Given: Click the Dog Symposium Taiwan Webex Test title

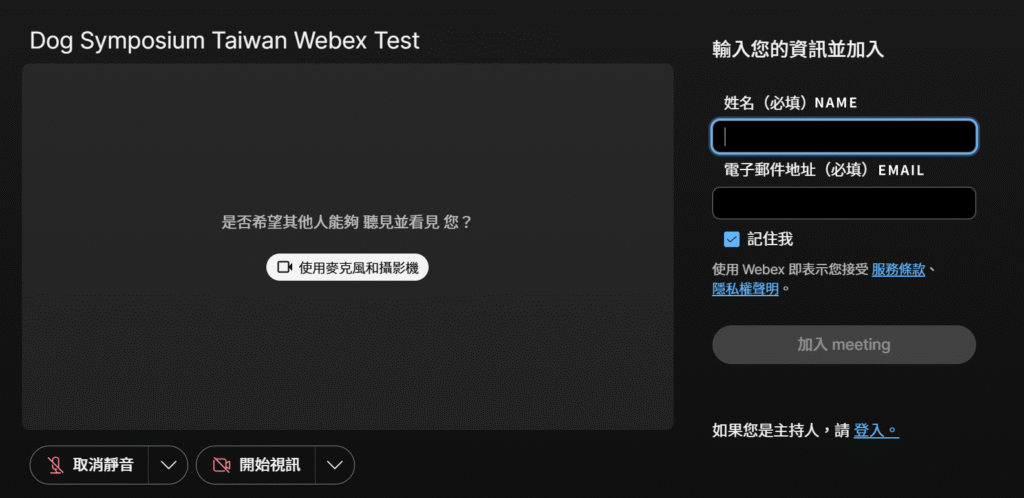Looking at the screenshot, I should click(225, 41).
